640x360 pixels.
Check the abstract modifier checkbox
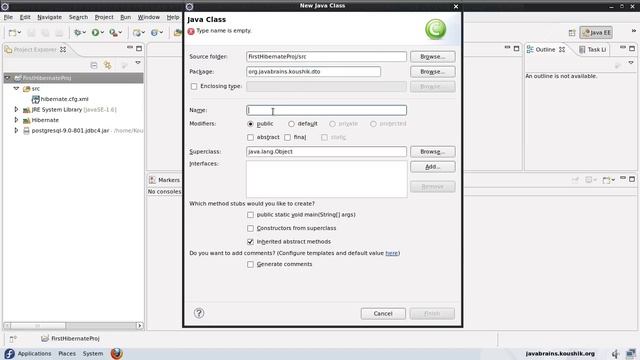(x=250, y=138)
